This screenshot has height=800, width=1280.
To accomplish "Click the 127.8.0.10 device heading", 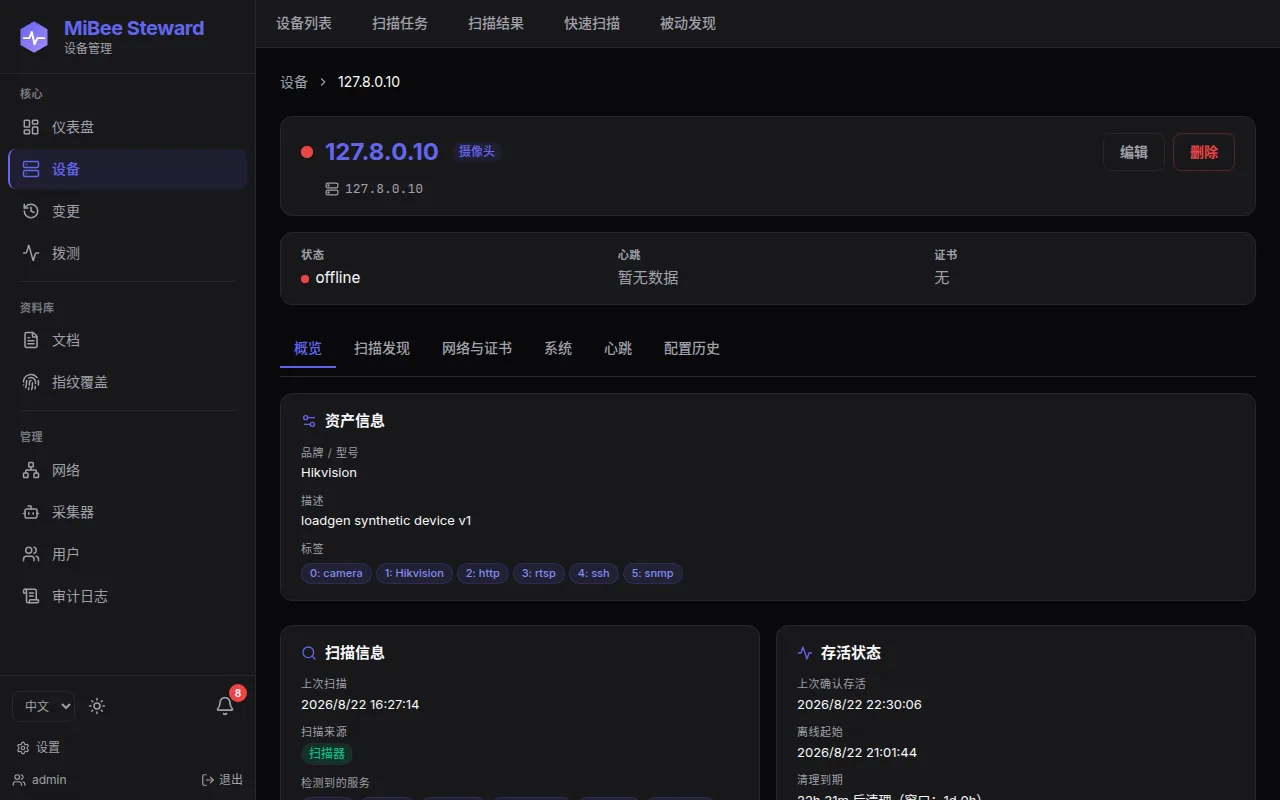I will point(382,151).
